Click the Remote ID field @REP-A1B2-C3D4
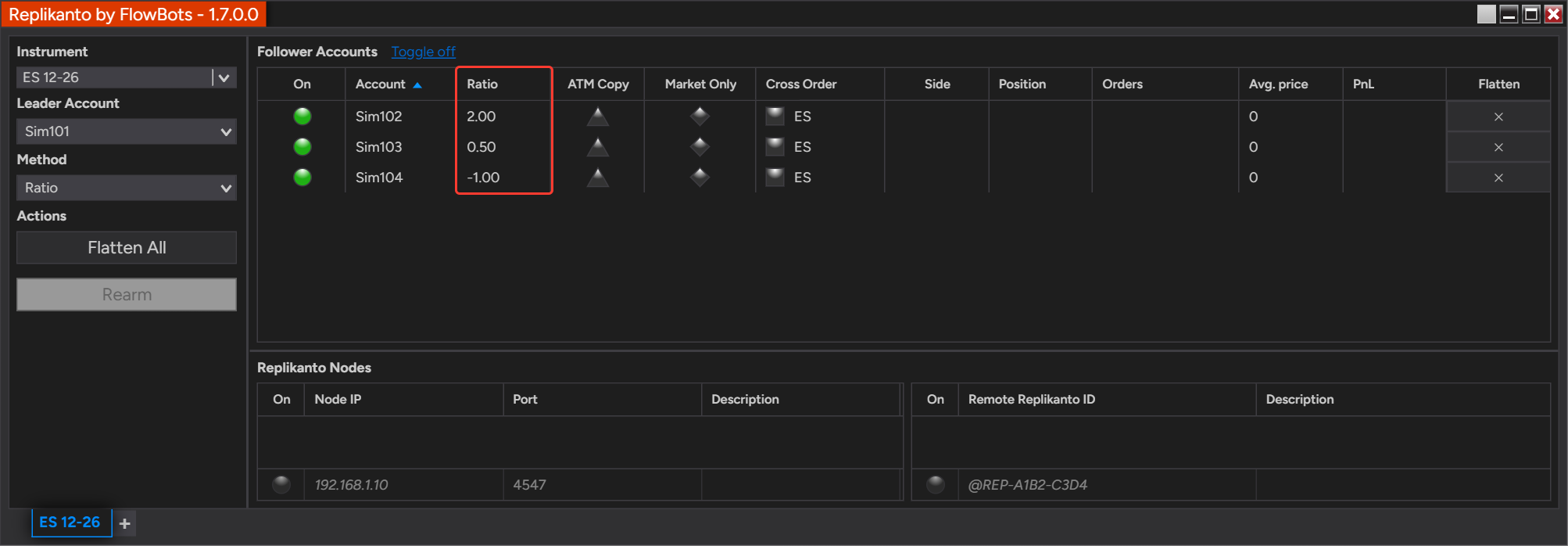1568x546 pixels. click(x=1107, y=485)
